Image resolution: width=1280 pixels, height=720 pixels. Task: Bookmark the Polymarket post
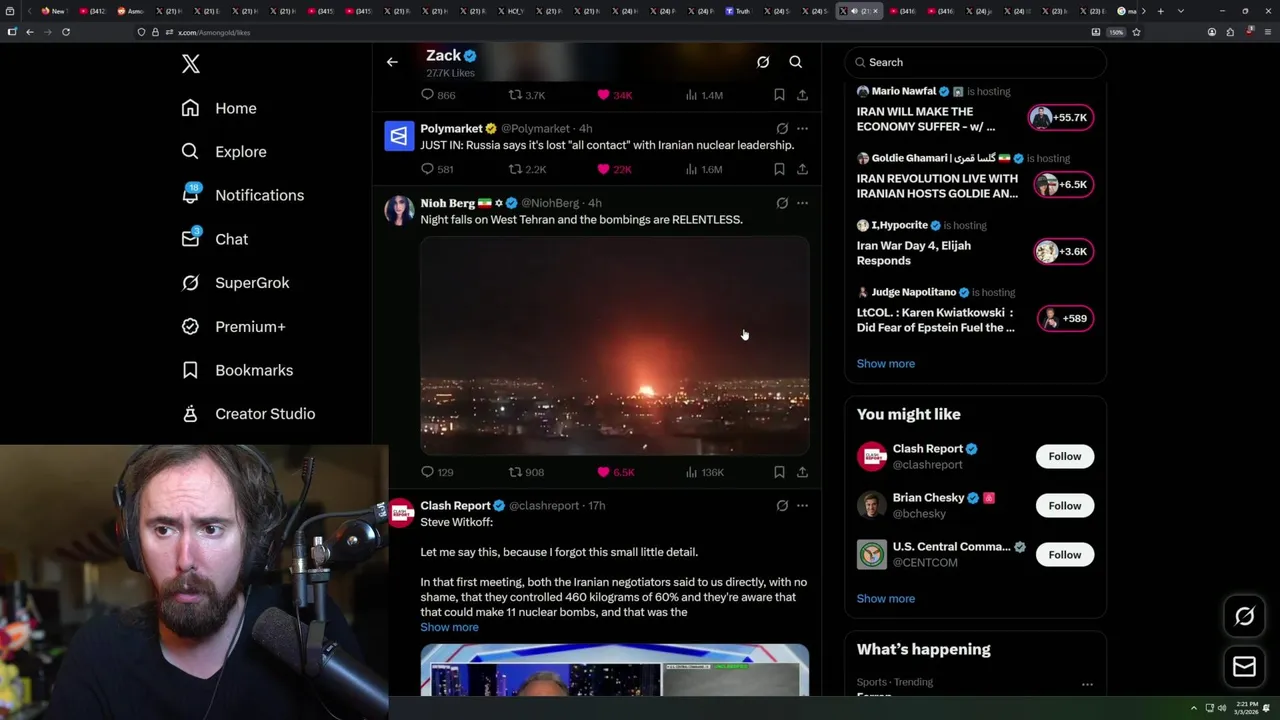pyautogui.click(x=779, y=169)
